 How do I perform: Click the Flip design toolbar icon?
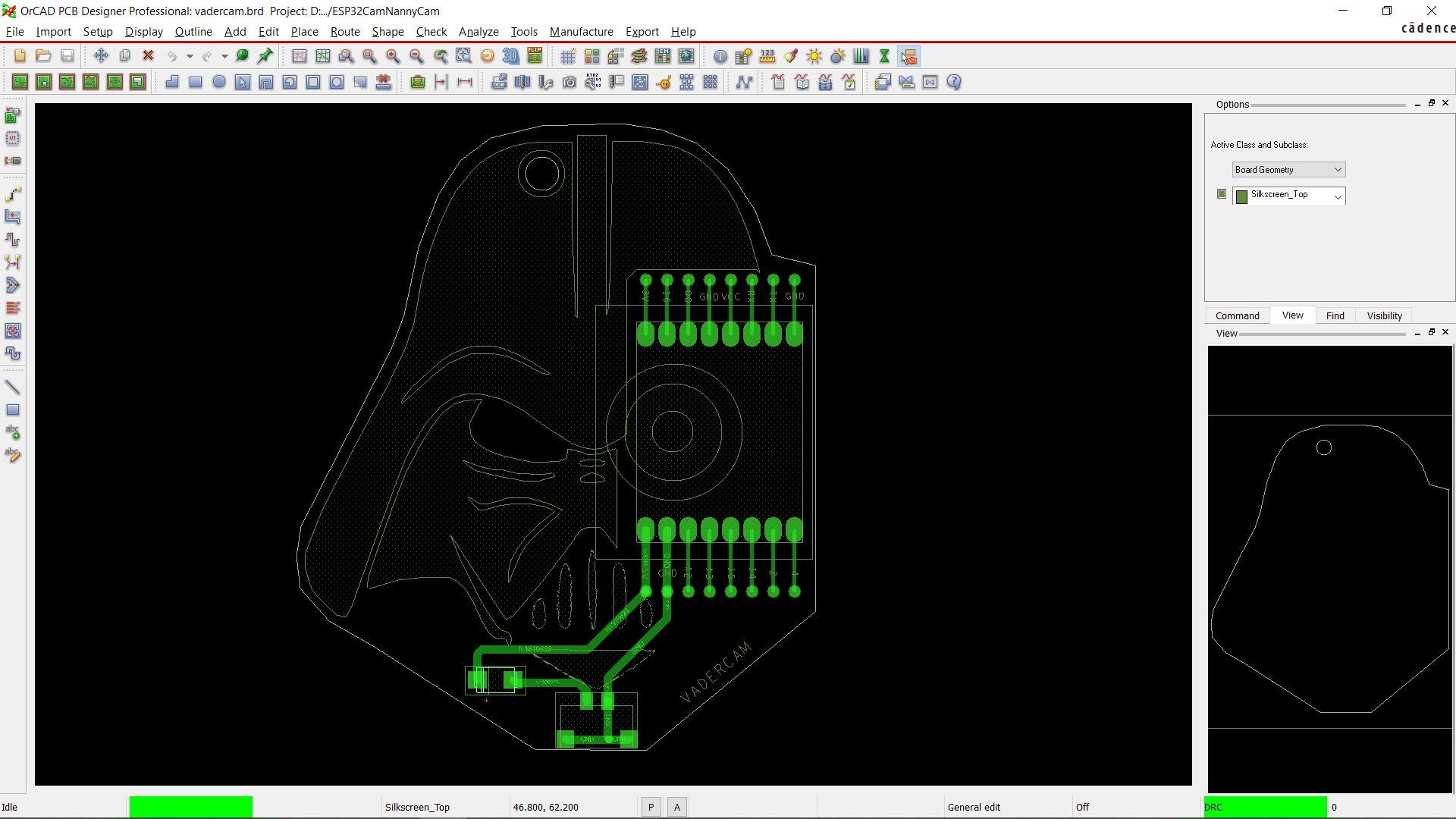click(535, 56)
